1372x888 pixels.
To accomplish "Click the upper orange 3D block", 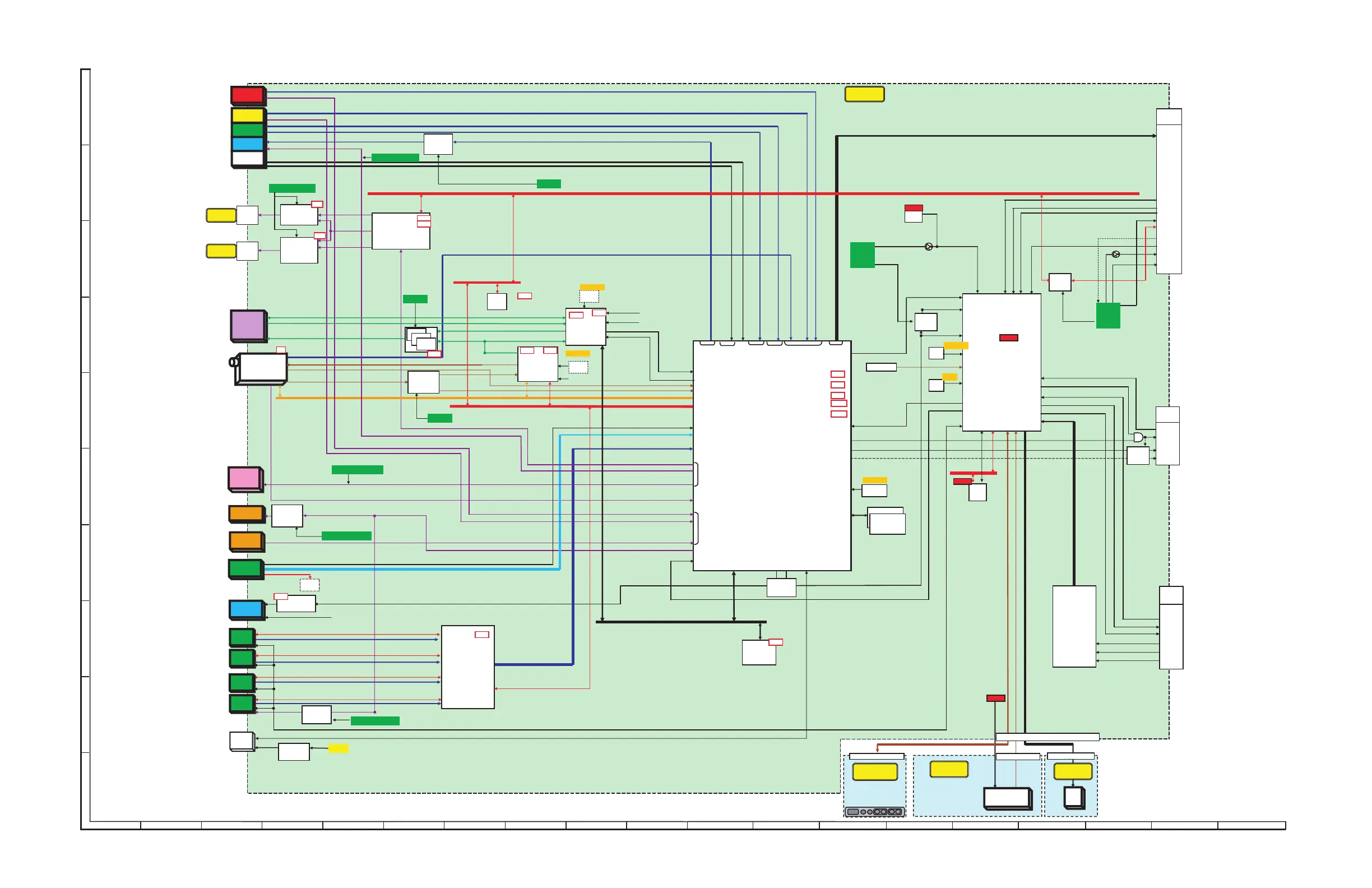I will pos(247,514).
